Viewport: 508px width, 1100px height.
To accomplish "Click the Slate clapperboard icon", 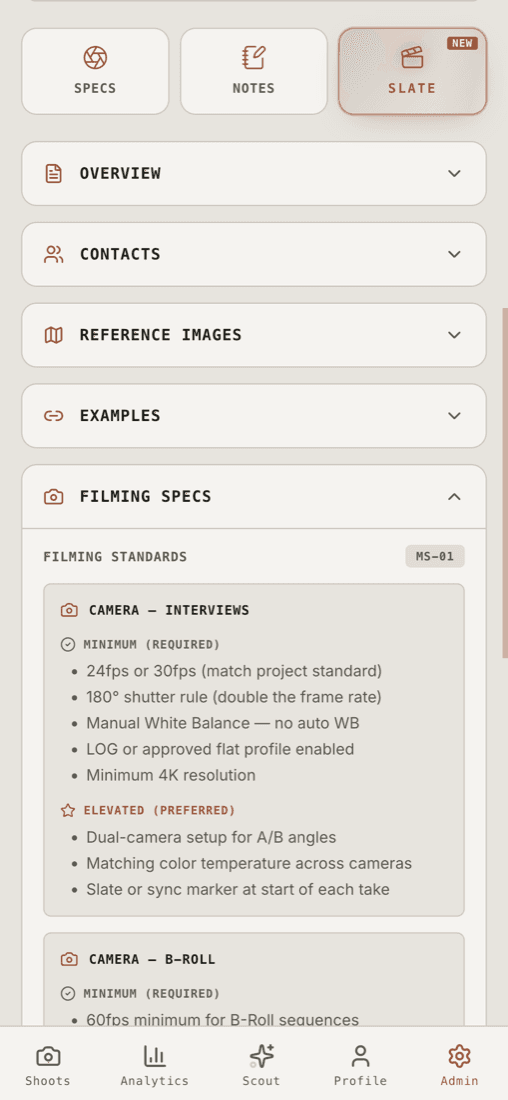I will (413, 58).
